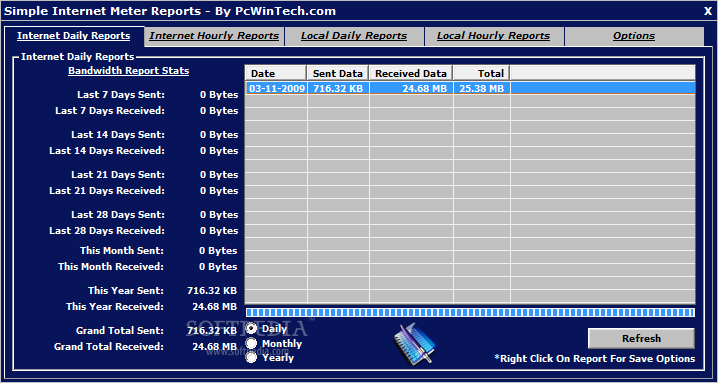Sort by the Sent Data column header
Screen dimensions: 718x383
(x=338, y=73)
